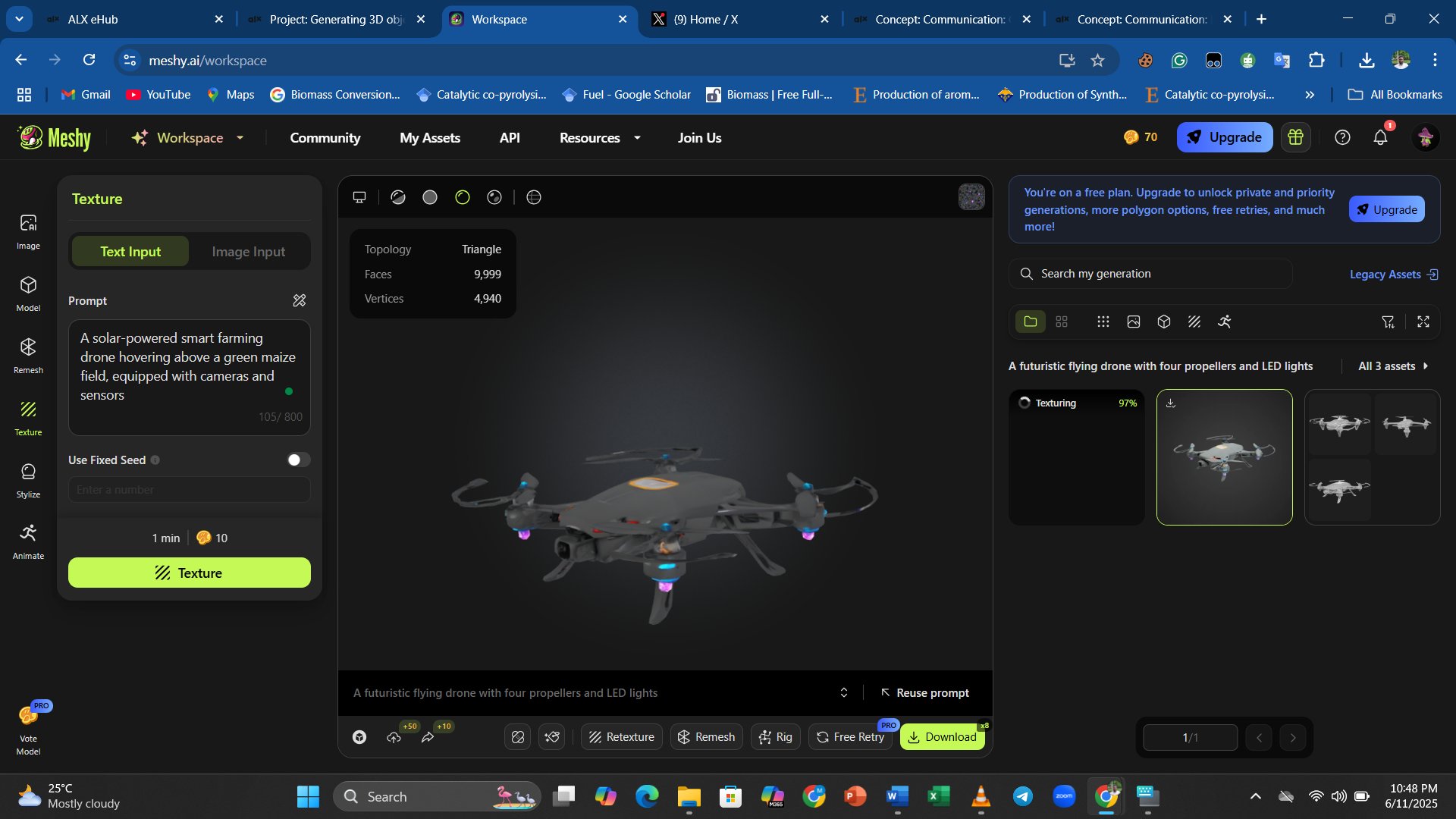Click the prompt magic enhance icon

[x=300, y=301]
